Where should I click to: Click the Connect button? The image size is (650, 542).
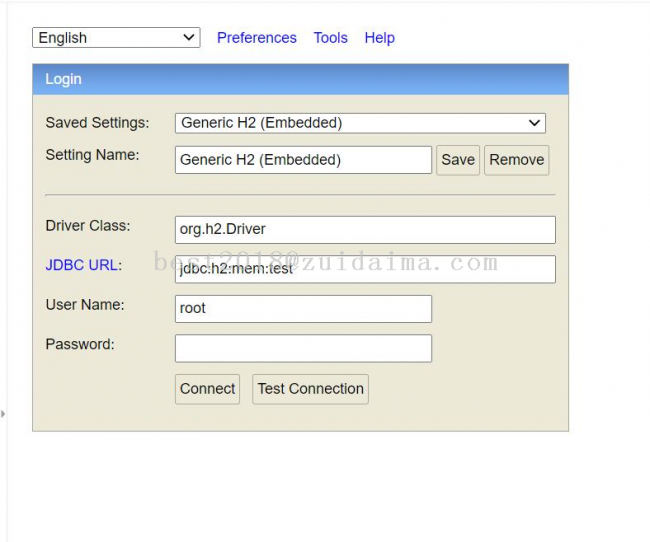coord(207,389)
